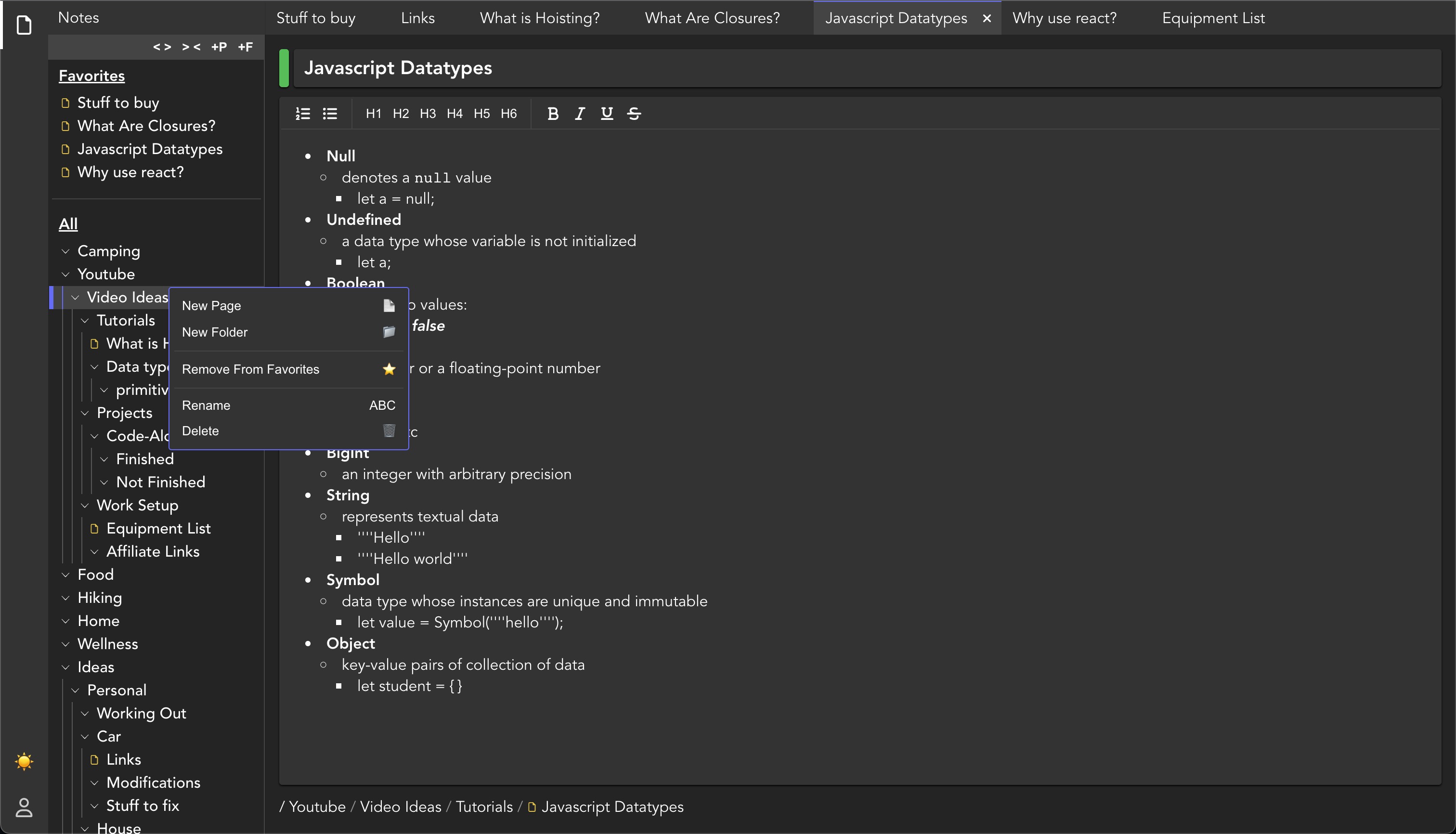Toggle the sun light-theme icon
1456x834 pixels.
coord(24,761)
